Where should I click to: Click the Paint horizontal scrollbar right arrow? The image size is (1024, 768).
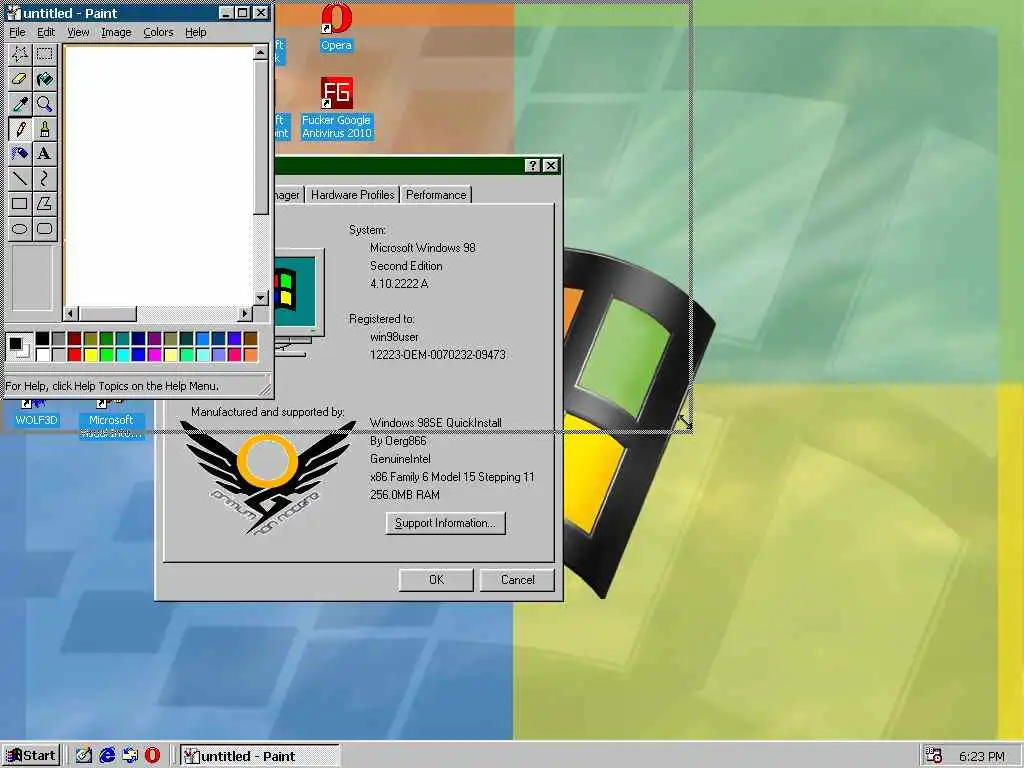pos(245,313)
